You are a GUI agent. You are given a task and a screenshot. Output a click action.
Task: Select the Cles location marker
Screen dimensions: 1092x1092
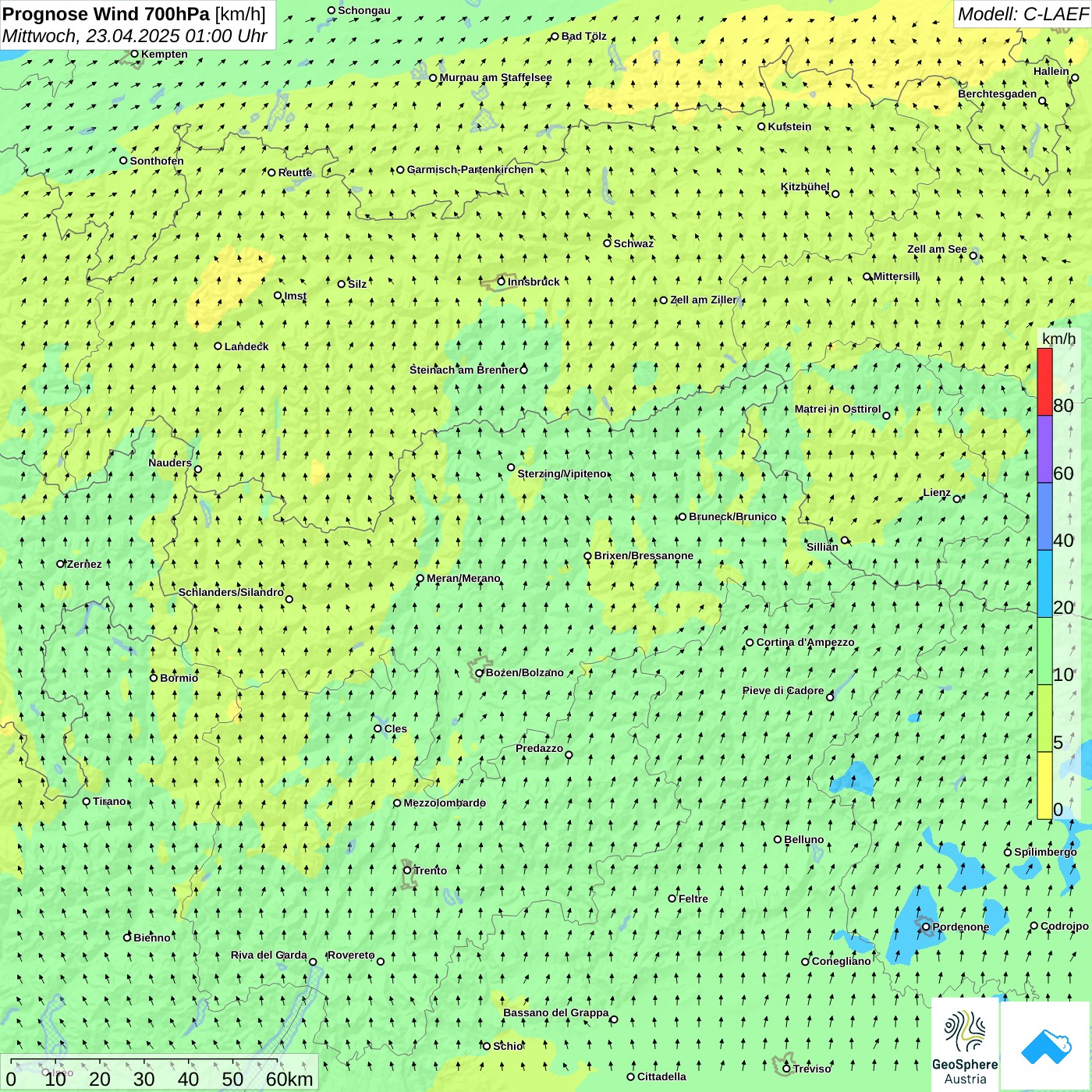coord(378,729)
